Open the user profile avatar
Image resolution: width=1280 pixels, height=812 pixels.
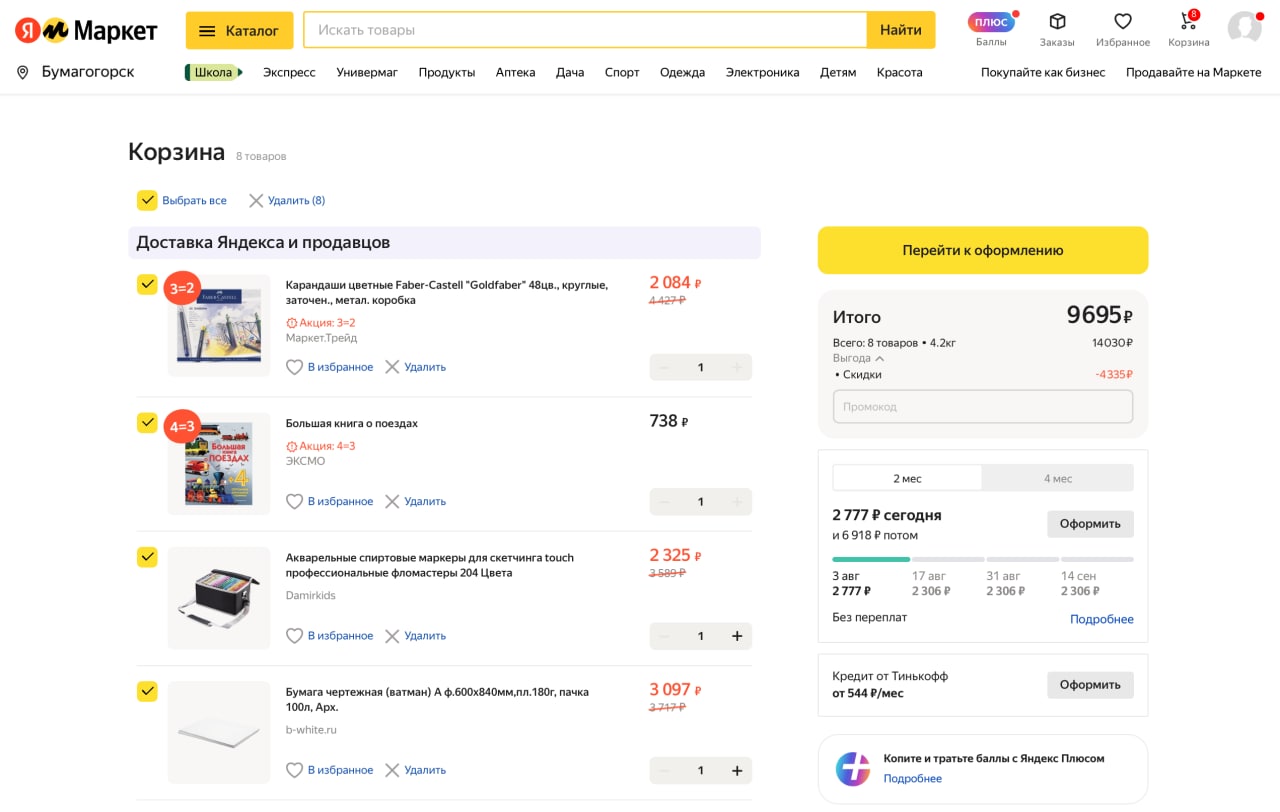(x=1244, y=27)
